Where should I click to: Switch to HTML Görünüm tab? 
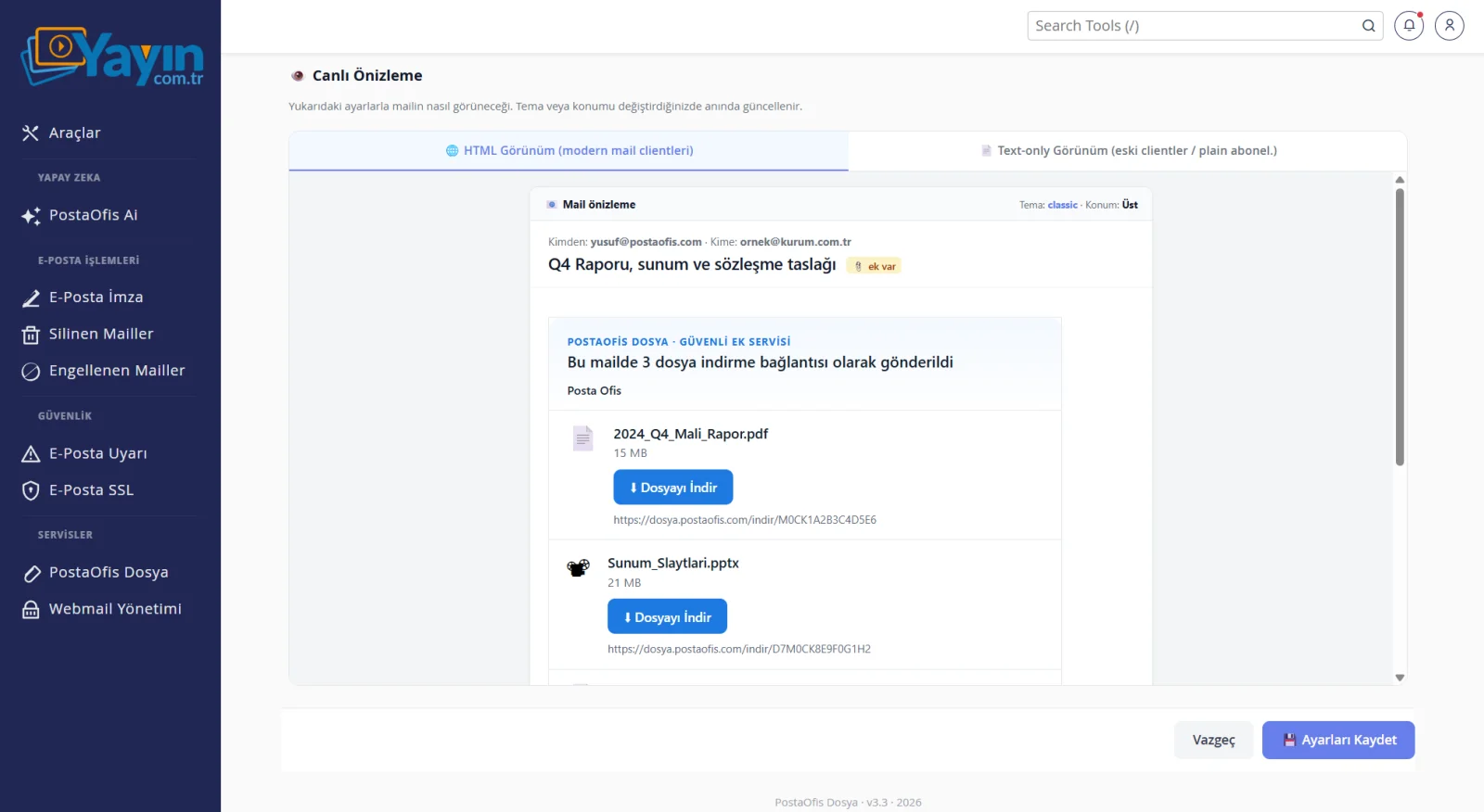(x=569, y=151)
